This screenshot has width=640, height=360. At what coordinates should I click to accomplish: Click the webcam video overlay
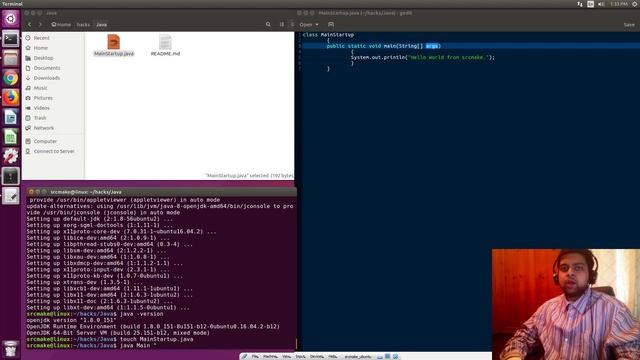tap(566, 304)
